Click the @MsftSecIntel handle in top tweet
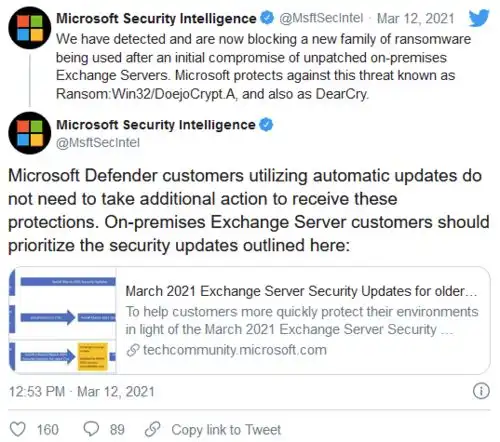 (321, 18)
